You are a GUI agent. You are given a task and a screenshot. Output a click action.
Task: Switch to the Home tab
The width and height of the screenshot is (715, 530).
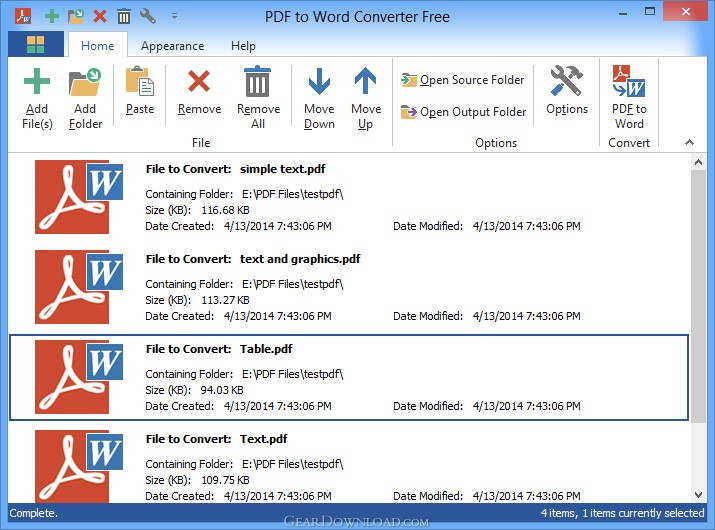point(98,46)
